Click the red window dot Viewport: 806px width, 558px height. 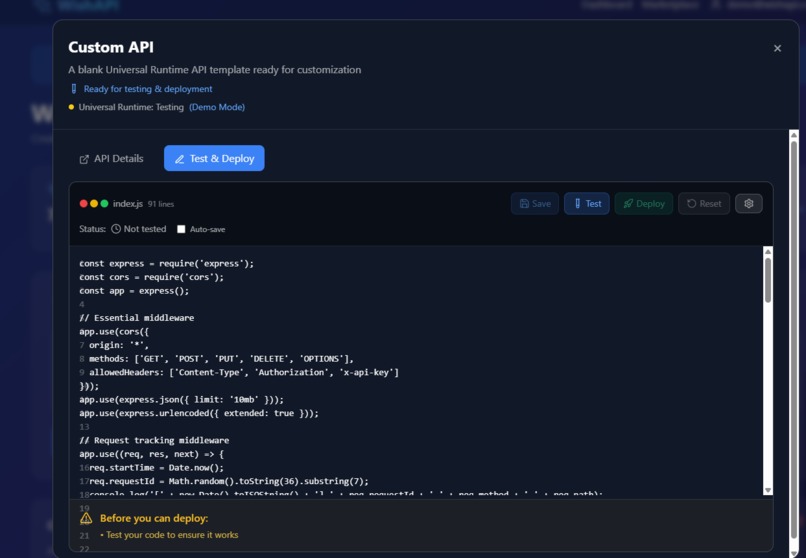[83, 203]
